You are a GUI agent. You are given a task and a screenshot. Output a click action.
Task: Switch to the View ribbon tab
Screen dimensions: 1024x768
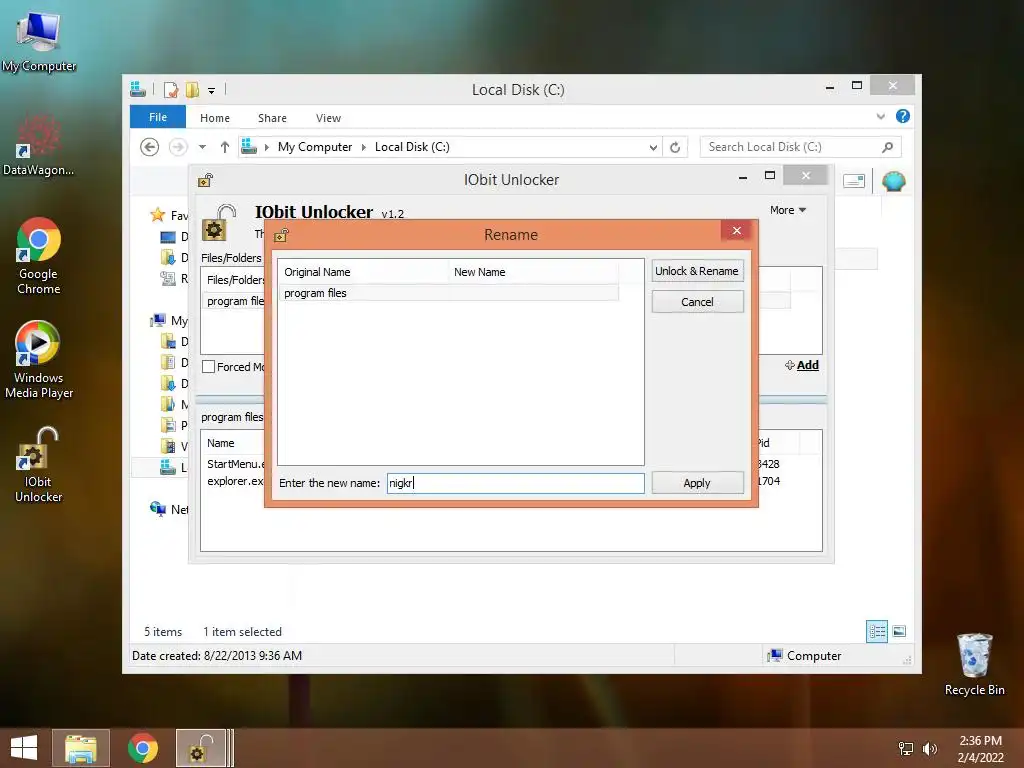pyautogui.click(x=328, y=118)
